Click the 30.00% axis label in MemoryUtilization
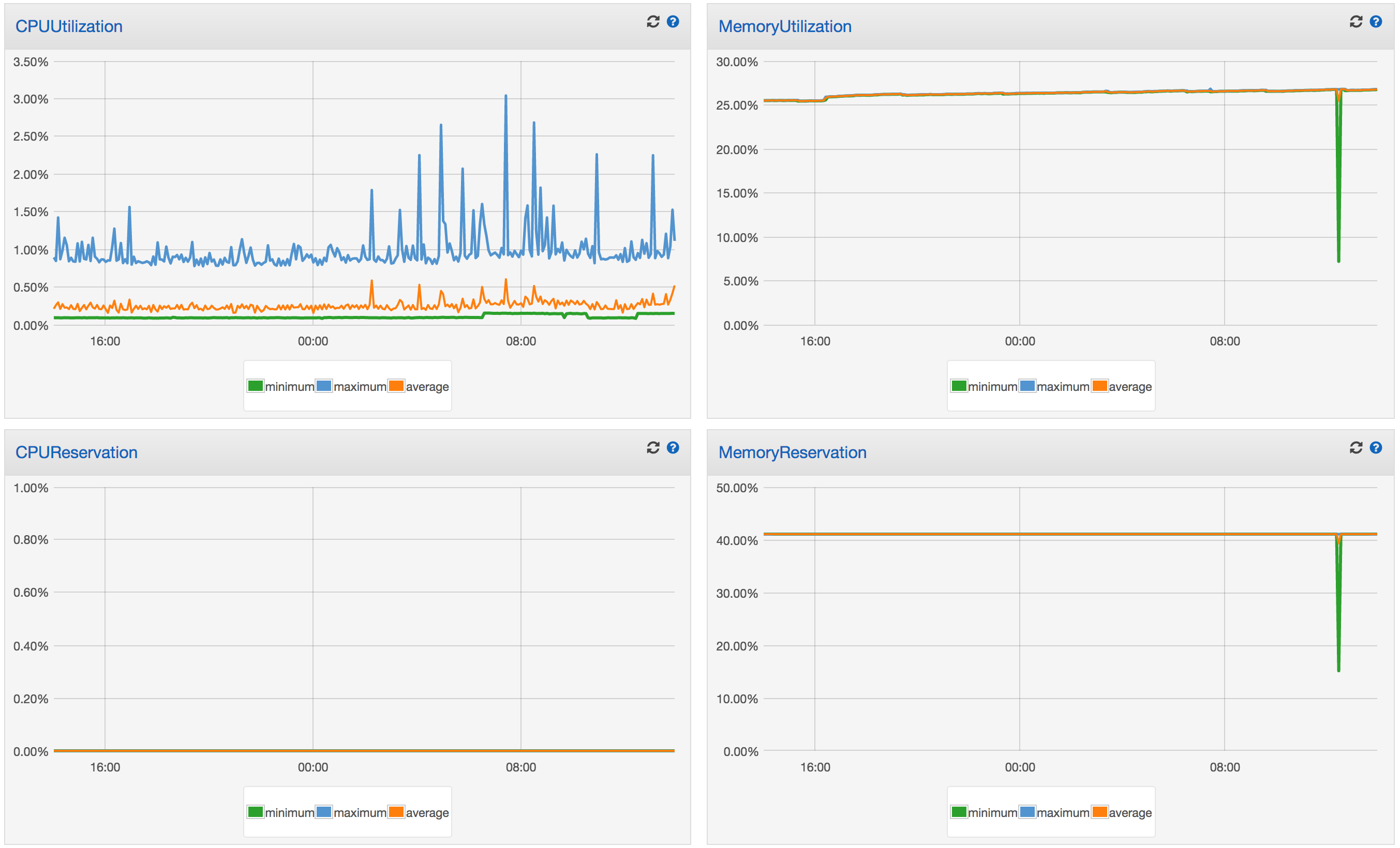1400x848 pixels. pos(737,62)
